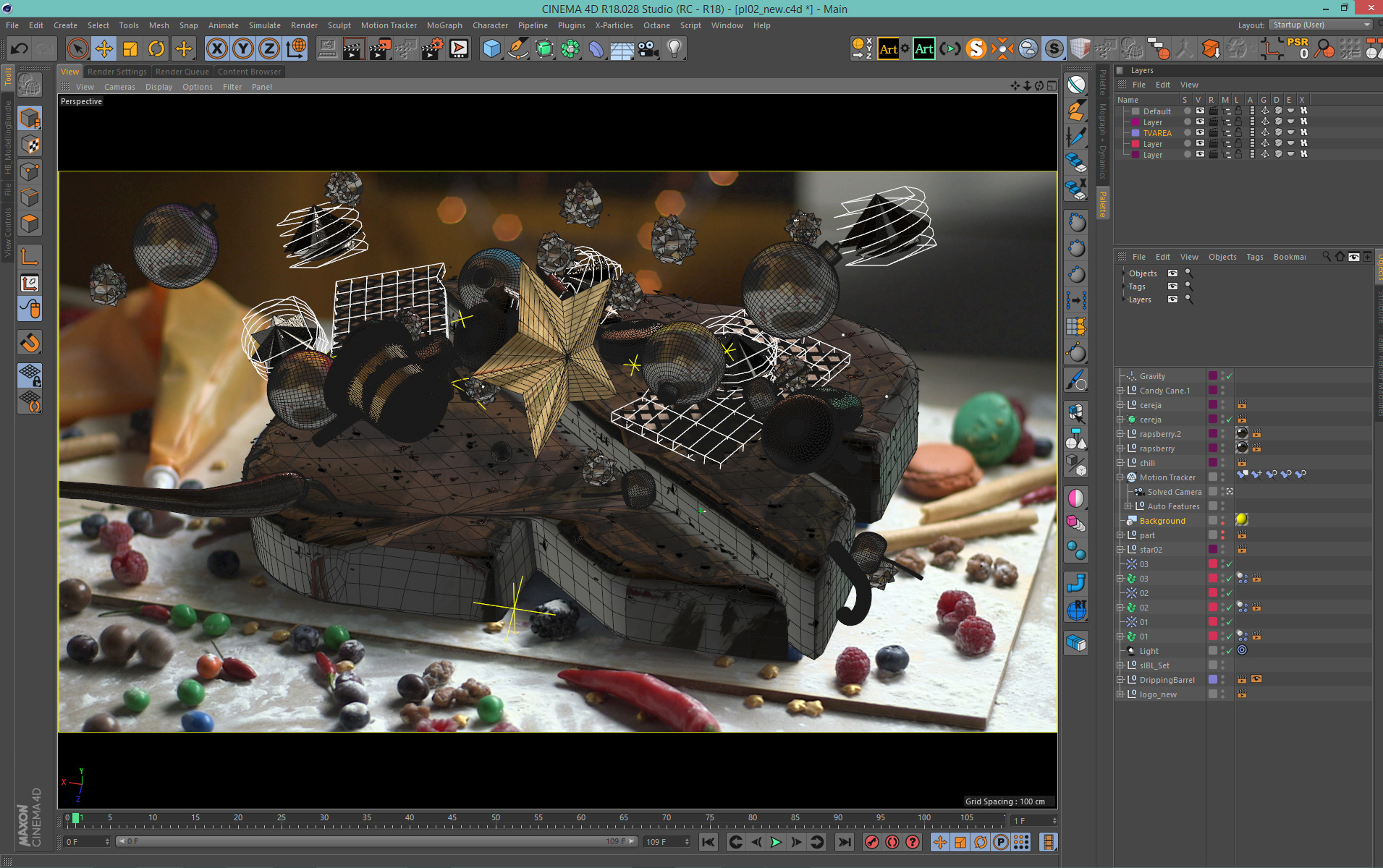Toggle enable checkmark on Light object

(1229, 651)
